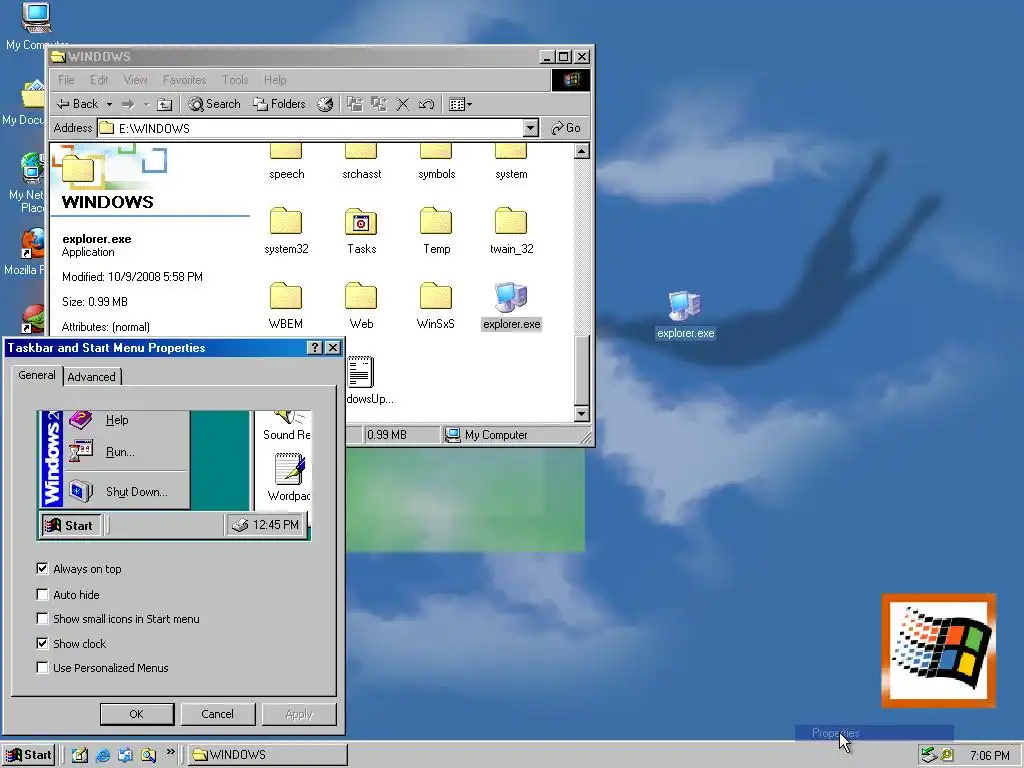Open the Back history dropdown arrow
1024x768 pixels.
tap(109, 104)
